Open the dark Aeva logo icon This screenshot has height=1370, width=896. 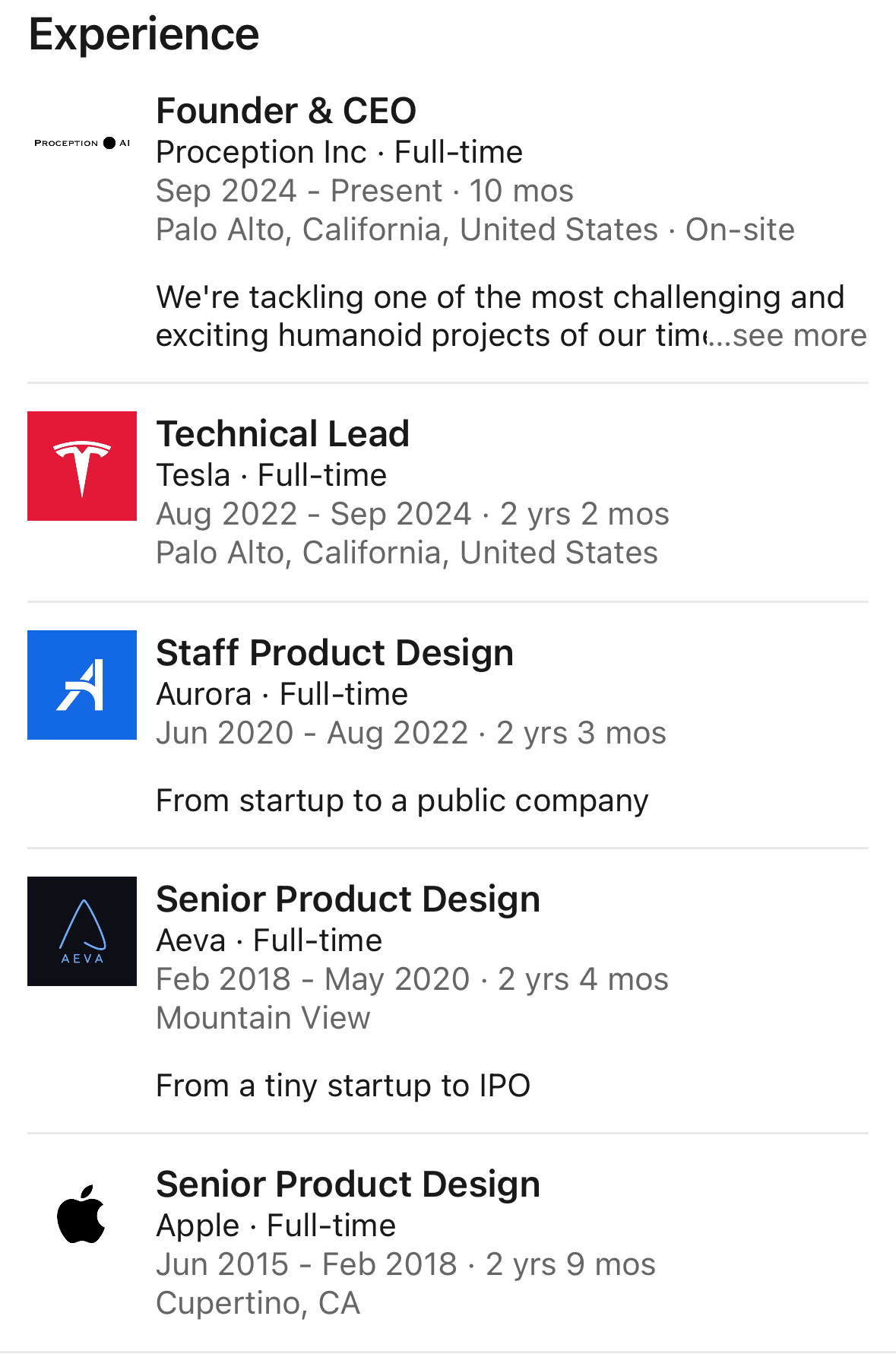pos(82,931)
